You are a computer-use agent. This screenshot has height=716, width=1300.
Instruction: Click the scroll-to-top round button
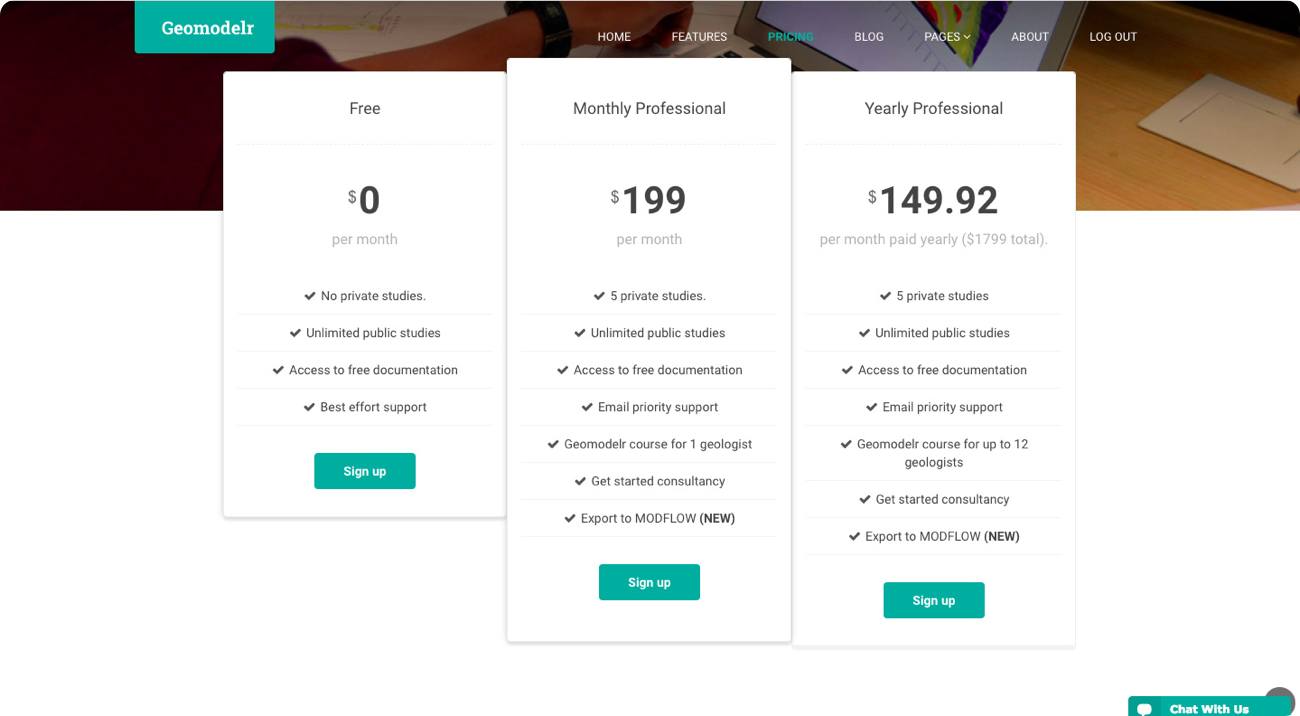click(1279, 698)
